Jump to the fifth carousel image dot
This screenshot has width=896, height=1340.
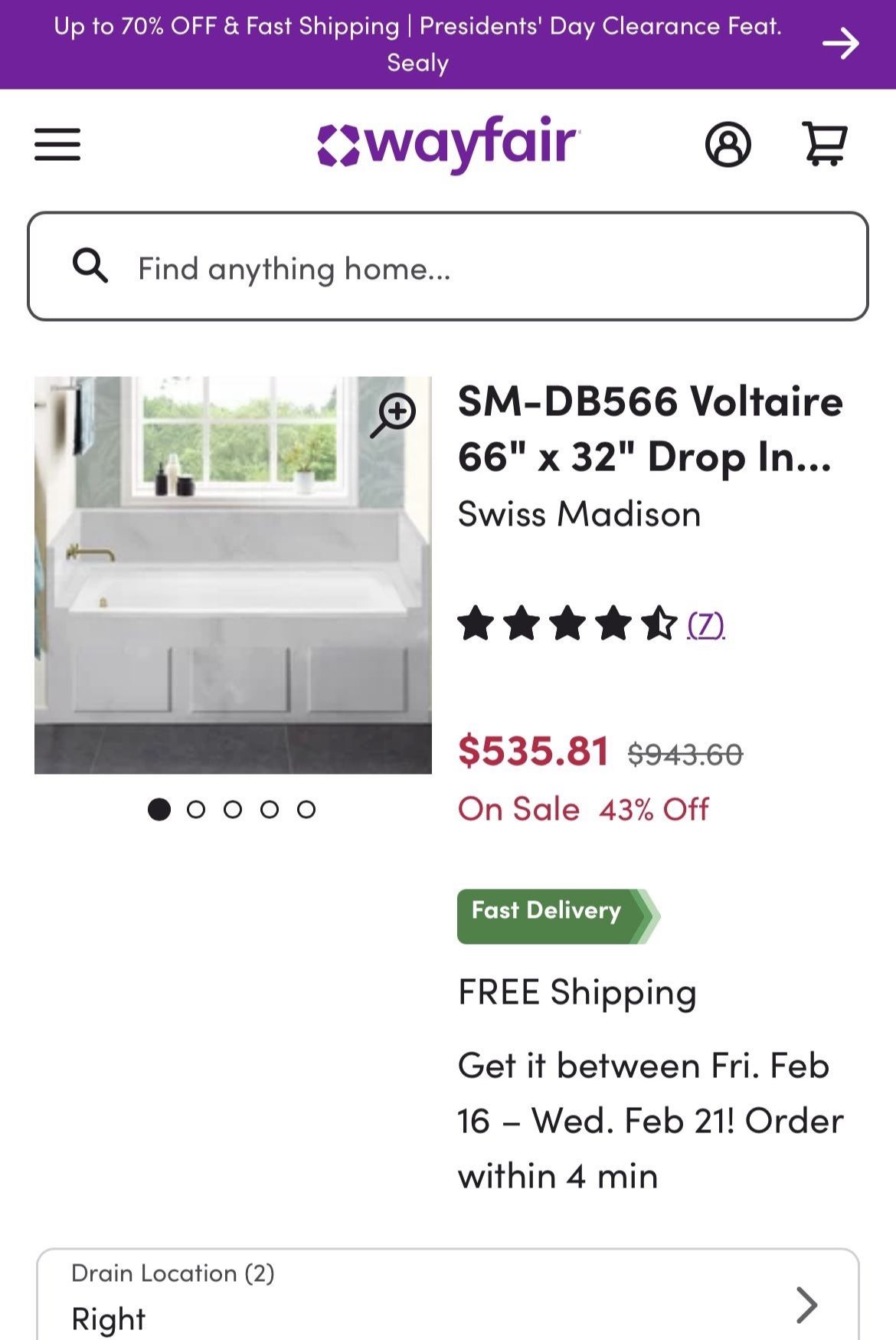click(306, 809)
